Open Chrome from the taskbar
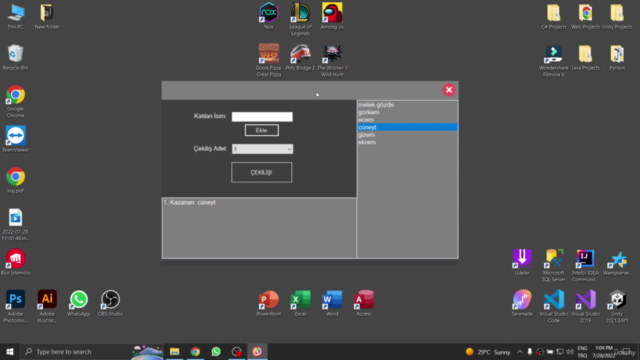The image size is (640, 360). pyautogui.click(x=195, y=351)
